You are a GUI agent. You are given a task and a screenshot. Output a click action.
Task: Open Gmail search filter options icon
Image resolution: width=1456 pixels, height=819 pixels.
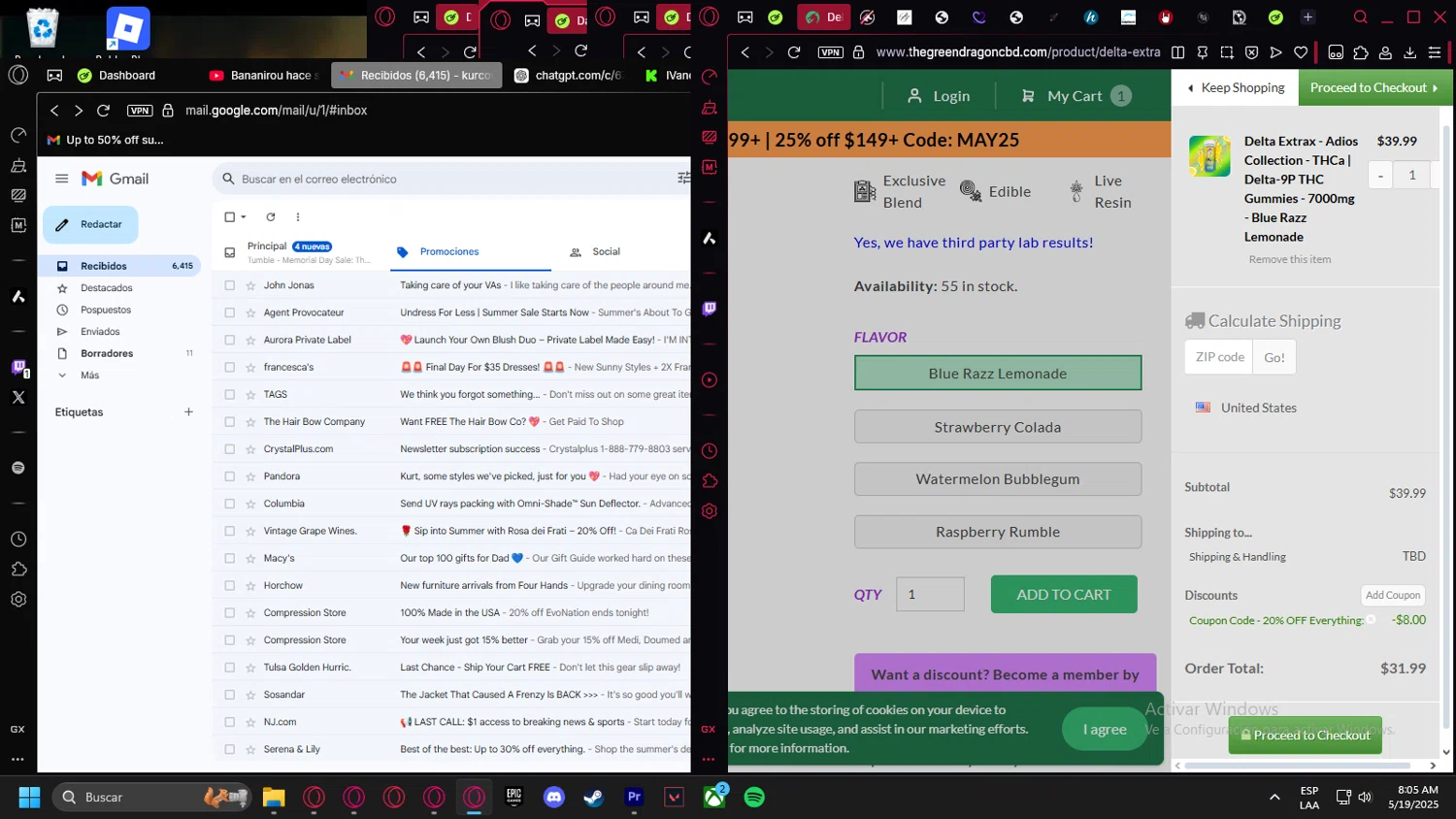(683, 179)
